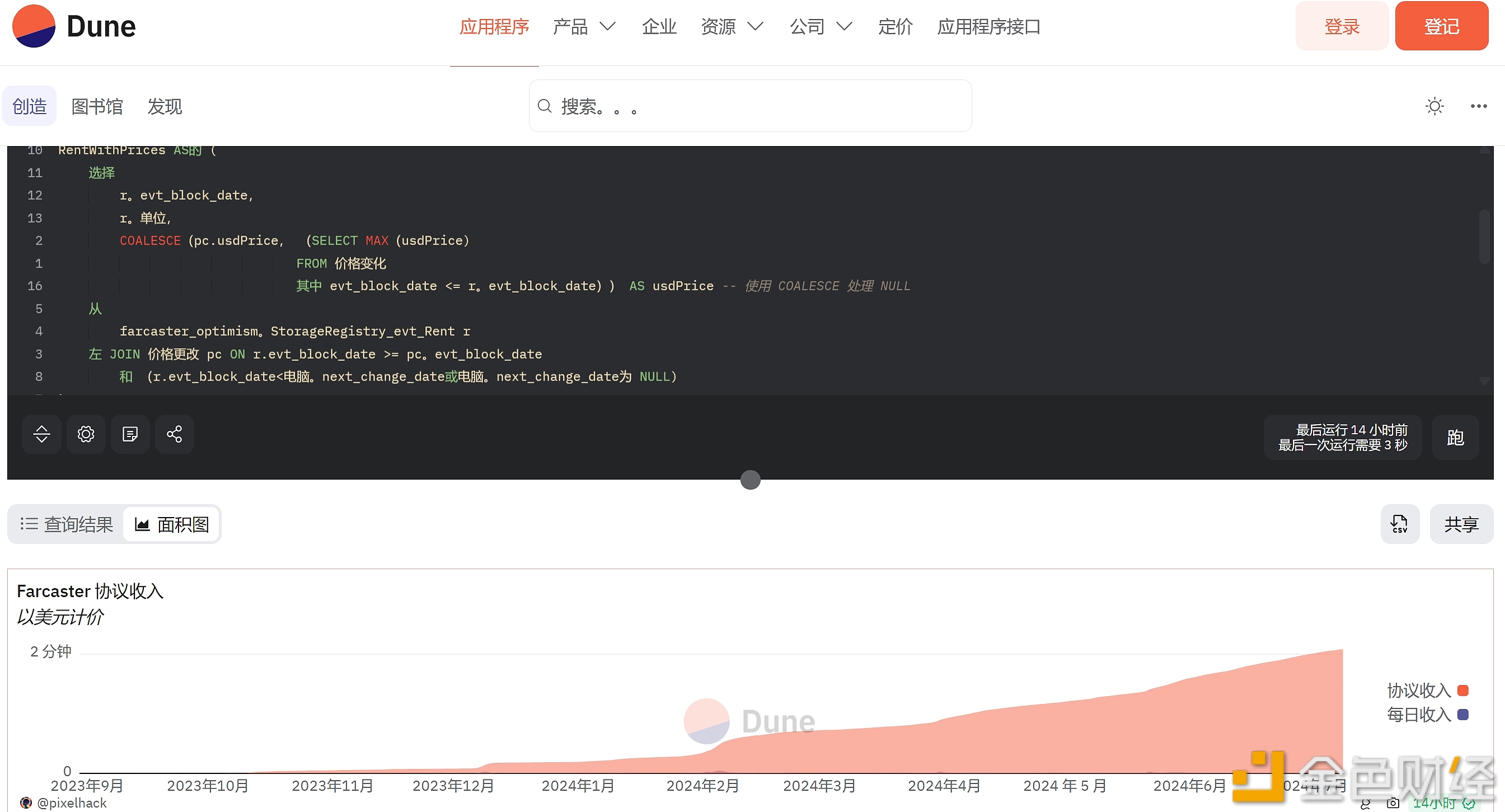Click the camera screenshot icon under chart

click(1393, 803)
